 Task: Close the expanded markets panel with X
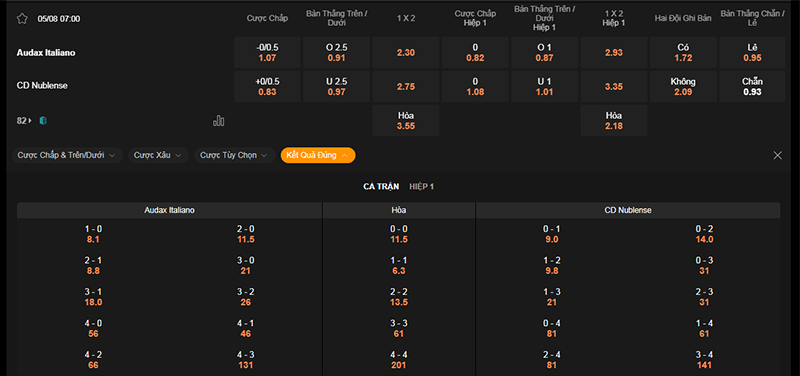[778, 156]
